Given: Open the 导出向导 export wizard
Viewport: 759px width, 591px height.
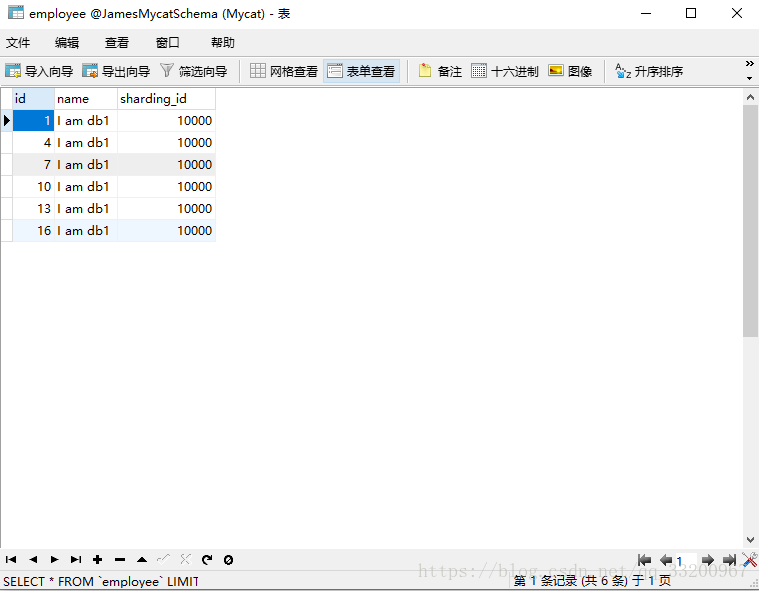Looking at the screenshot, I should [x=116, y=71].
